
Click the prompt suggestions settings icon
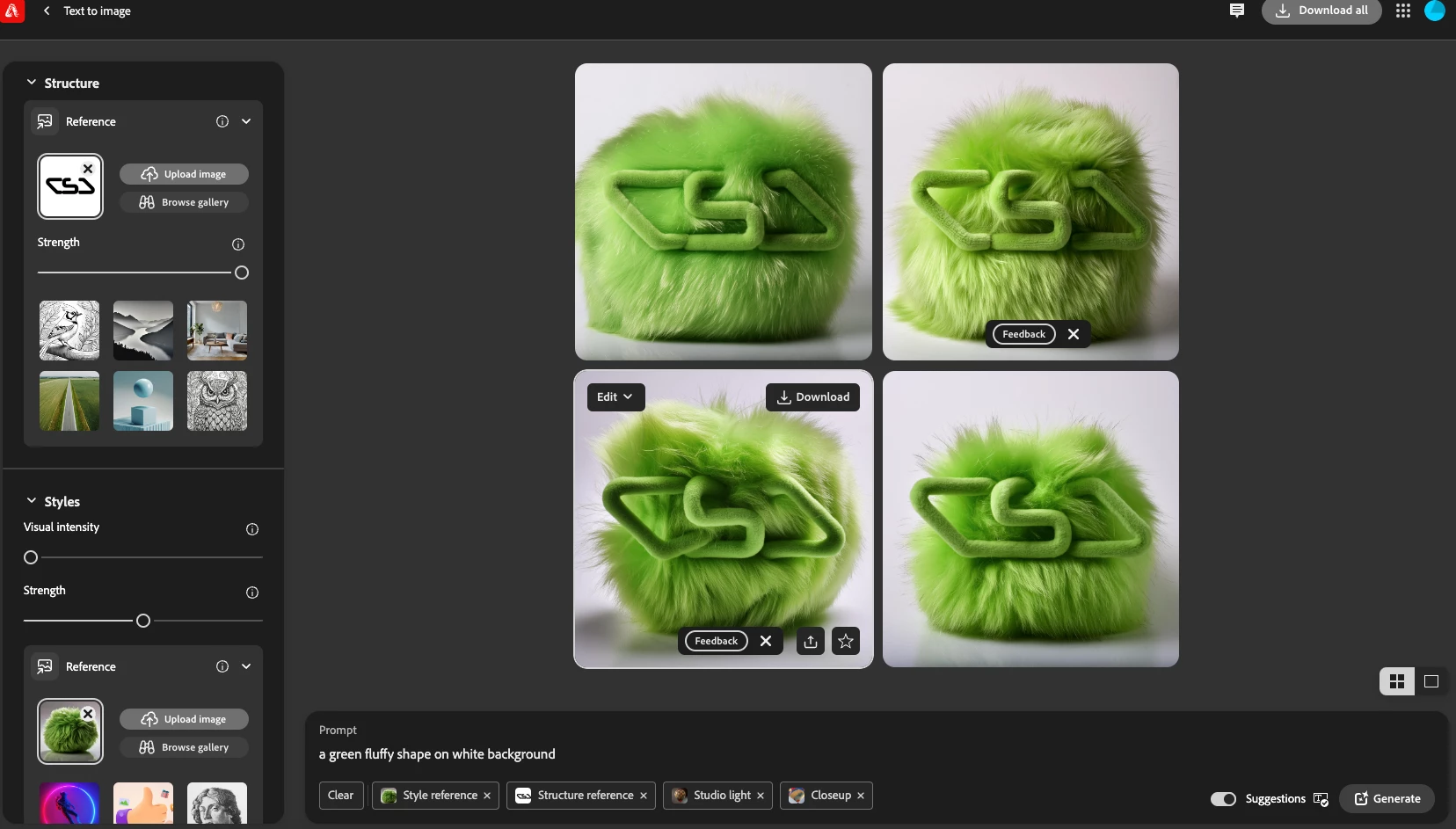point(1321,799)
